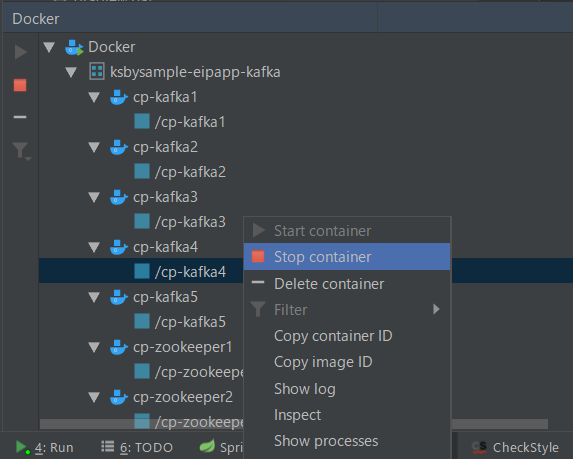
Task: Click the red stop square in context menu
Action: pyautogui.click(x=258, y=257)
